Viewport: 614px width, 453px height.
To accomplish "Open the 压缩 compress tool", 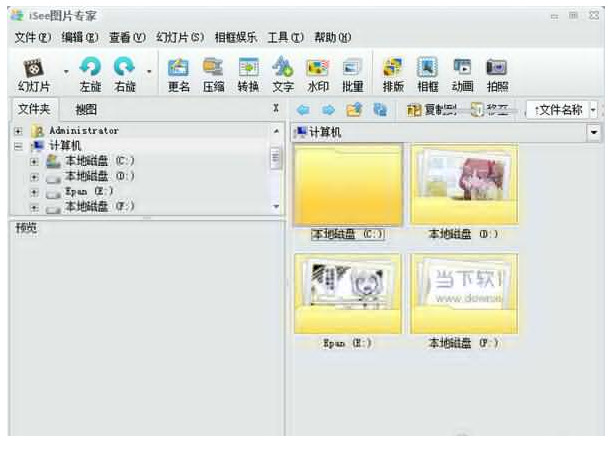I will [x=213, y=75].
